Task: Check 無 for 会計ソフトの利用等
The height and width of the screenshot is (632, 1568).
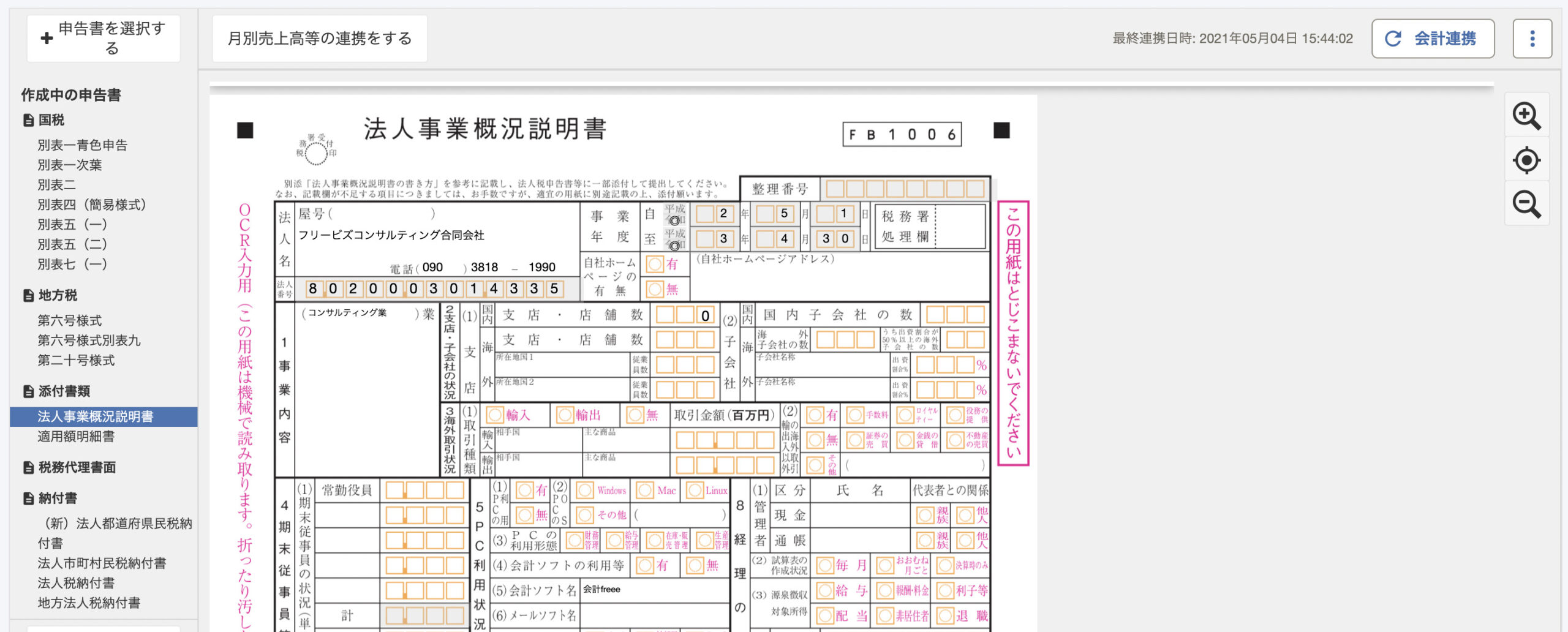Action: 695,565
